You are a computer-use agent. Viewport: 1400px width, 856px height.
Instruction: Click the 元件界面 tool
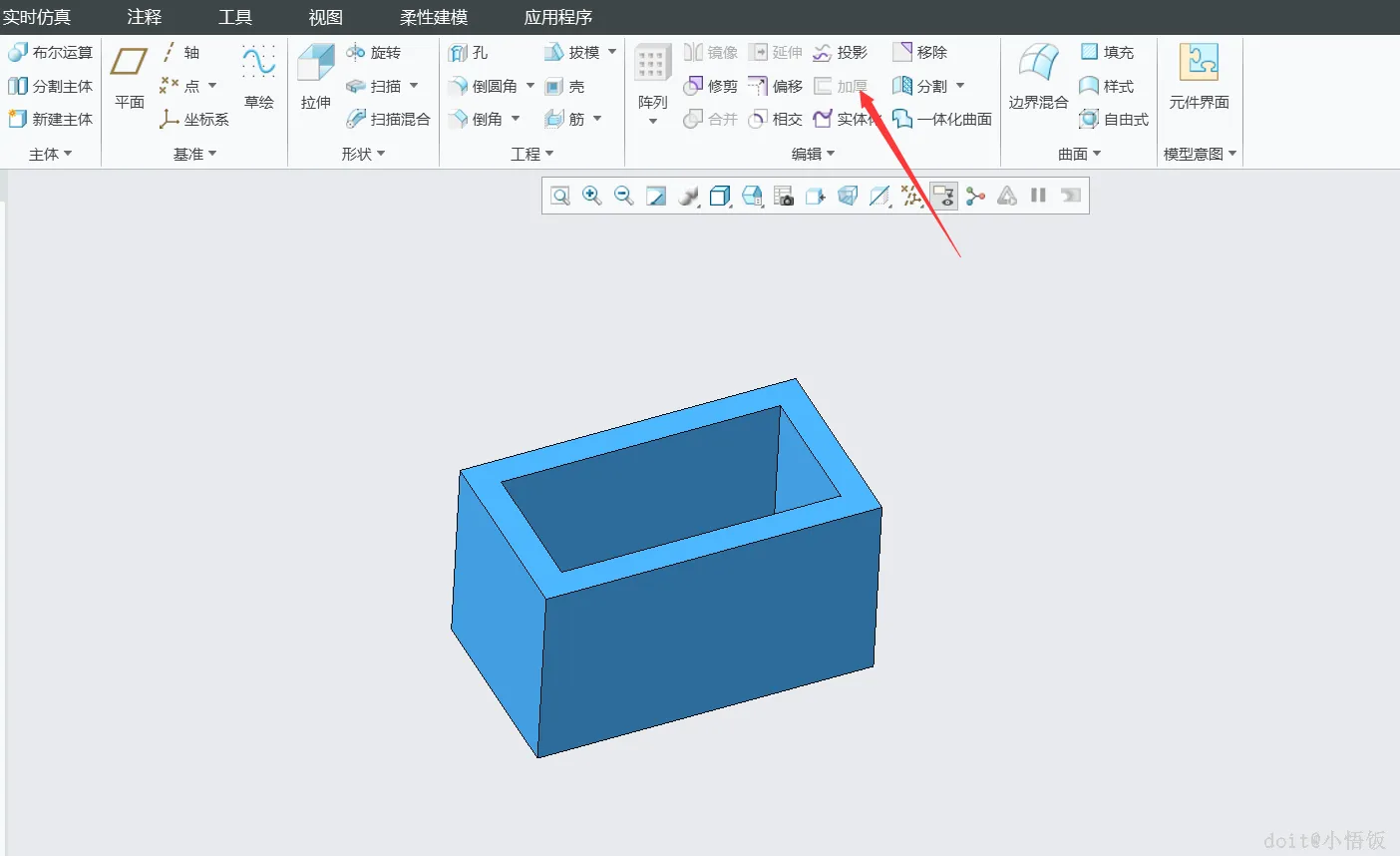coord(1199,76)
